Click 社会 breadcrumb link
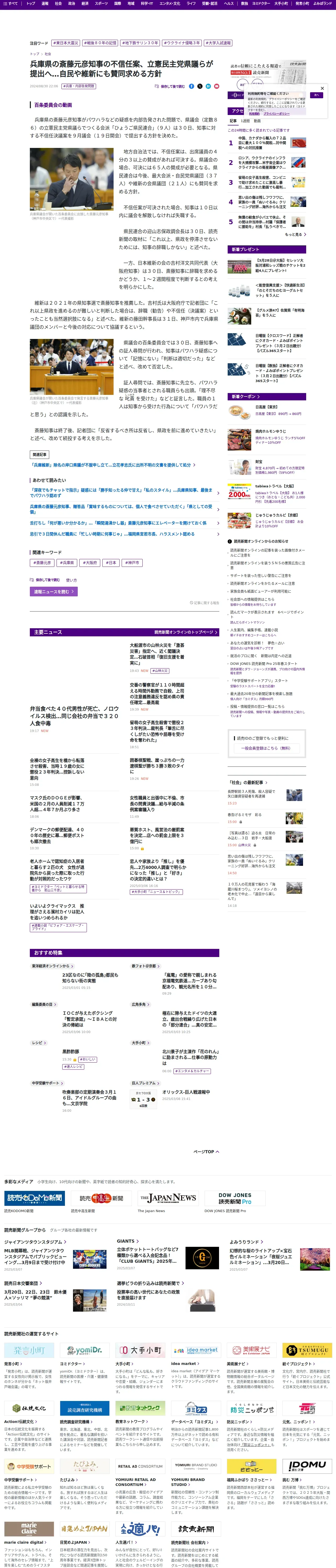The height and width of the screenshot is (1568, 336). [48, 54]
